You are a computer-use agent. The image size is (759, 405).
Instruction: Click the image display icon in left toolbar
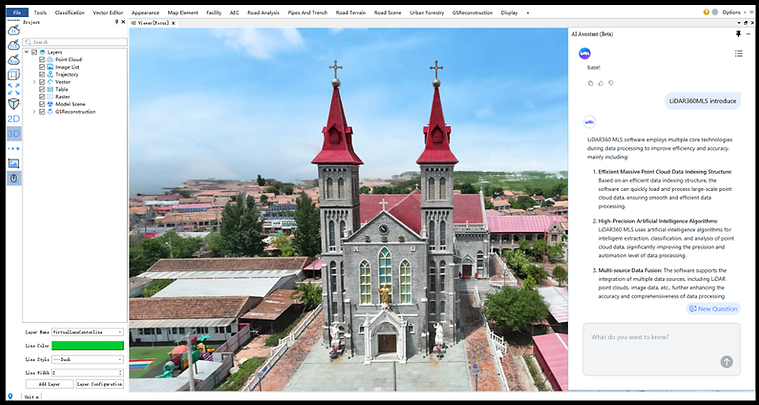point(14,164)
